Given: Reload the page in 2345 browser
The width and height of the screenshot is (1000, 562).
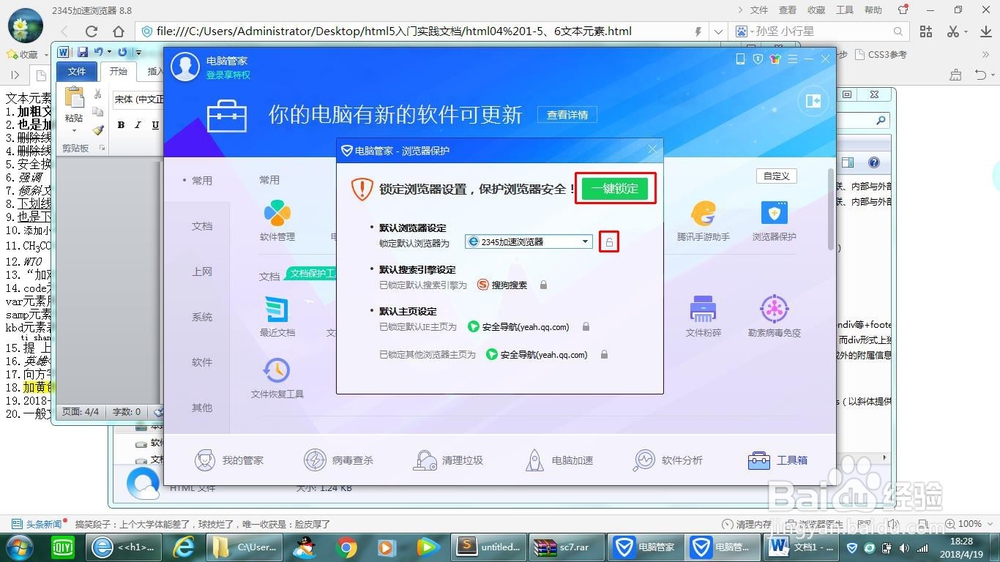Looking at the screenshot, I should tap(91, 31).
